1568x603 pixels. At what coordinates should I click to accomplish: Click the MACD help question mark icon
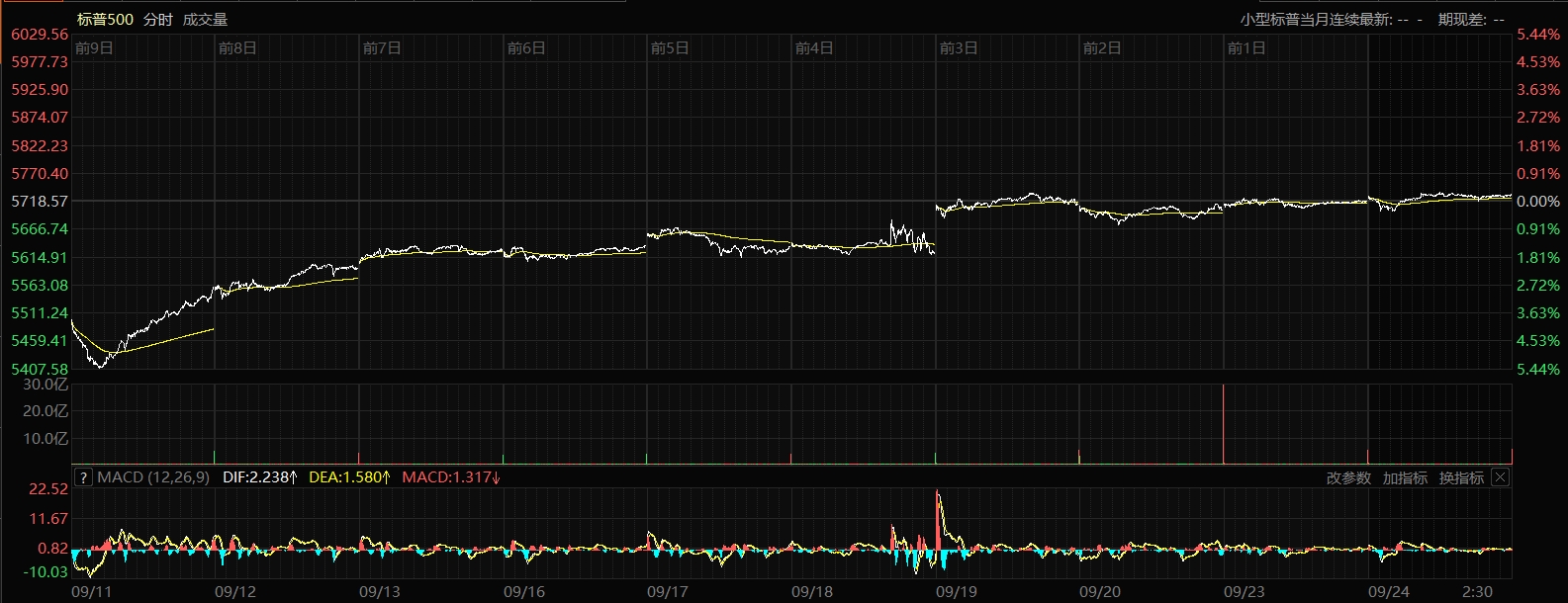coord(83,477)
